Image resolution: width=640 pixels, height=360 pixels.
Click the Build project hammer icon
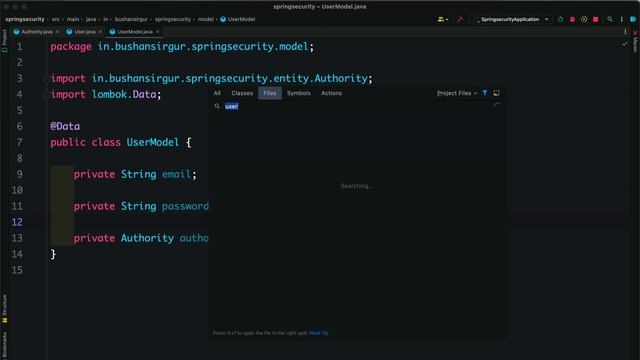point(460,19)
